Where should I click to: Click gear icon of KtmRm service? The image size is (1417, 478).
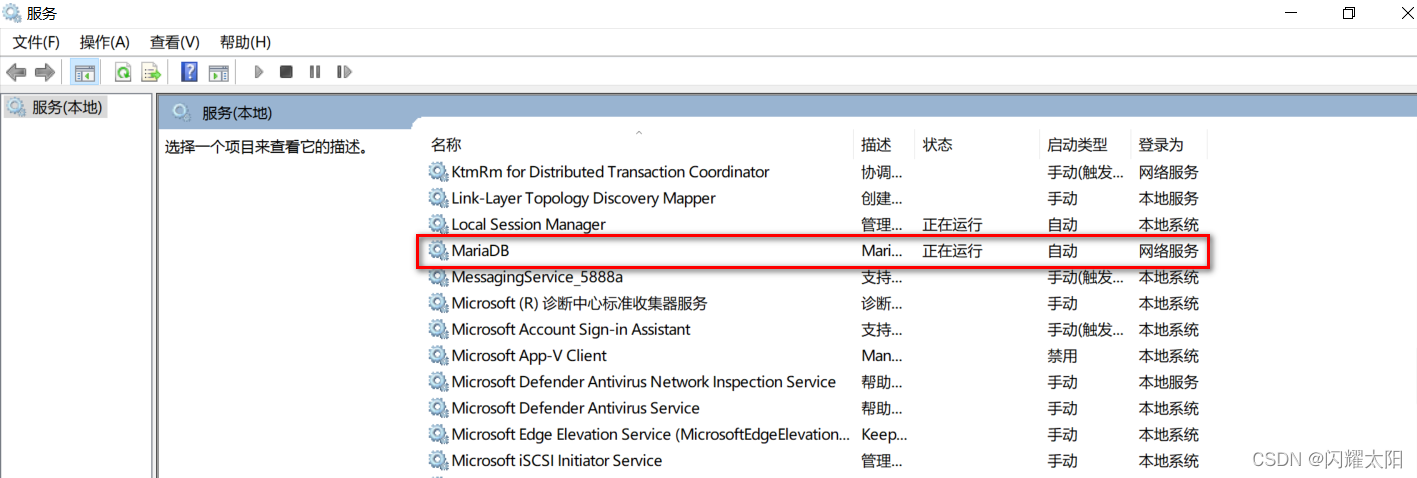point(438,172)
